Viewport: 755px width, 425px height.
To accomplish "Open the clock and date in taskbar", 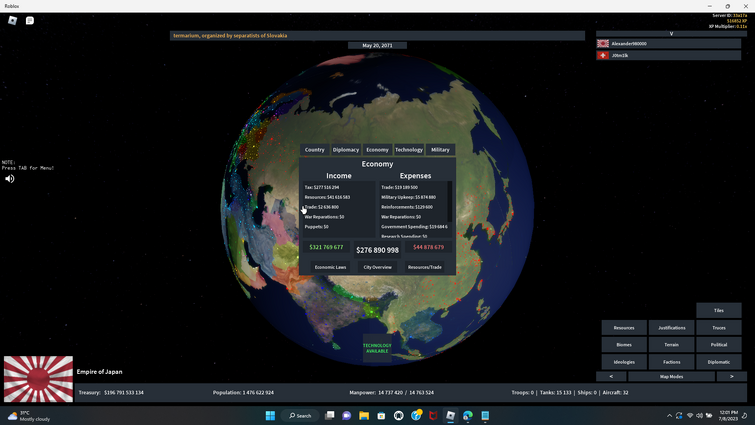I will 728,415.
